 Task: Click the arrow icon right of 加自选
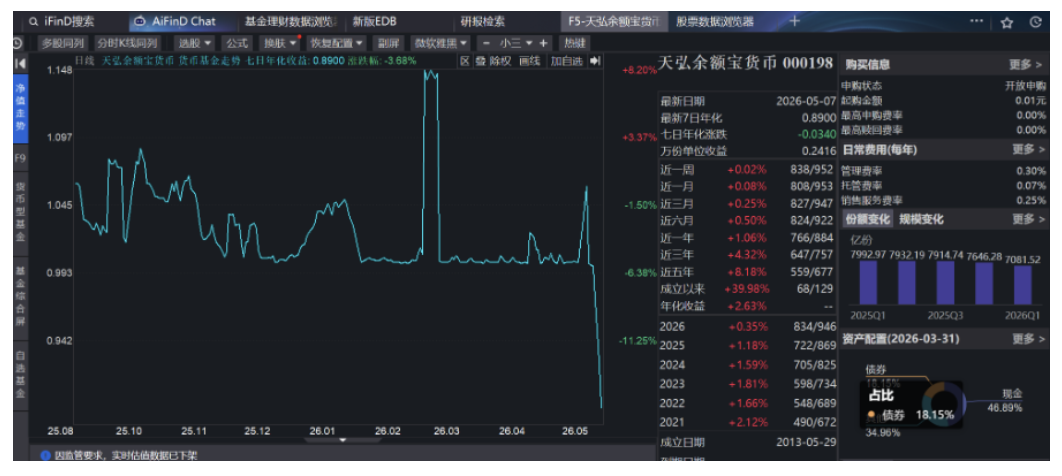(595, 61)
